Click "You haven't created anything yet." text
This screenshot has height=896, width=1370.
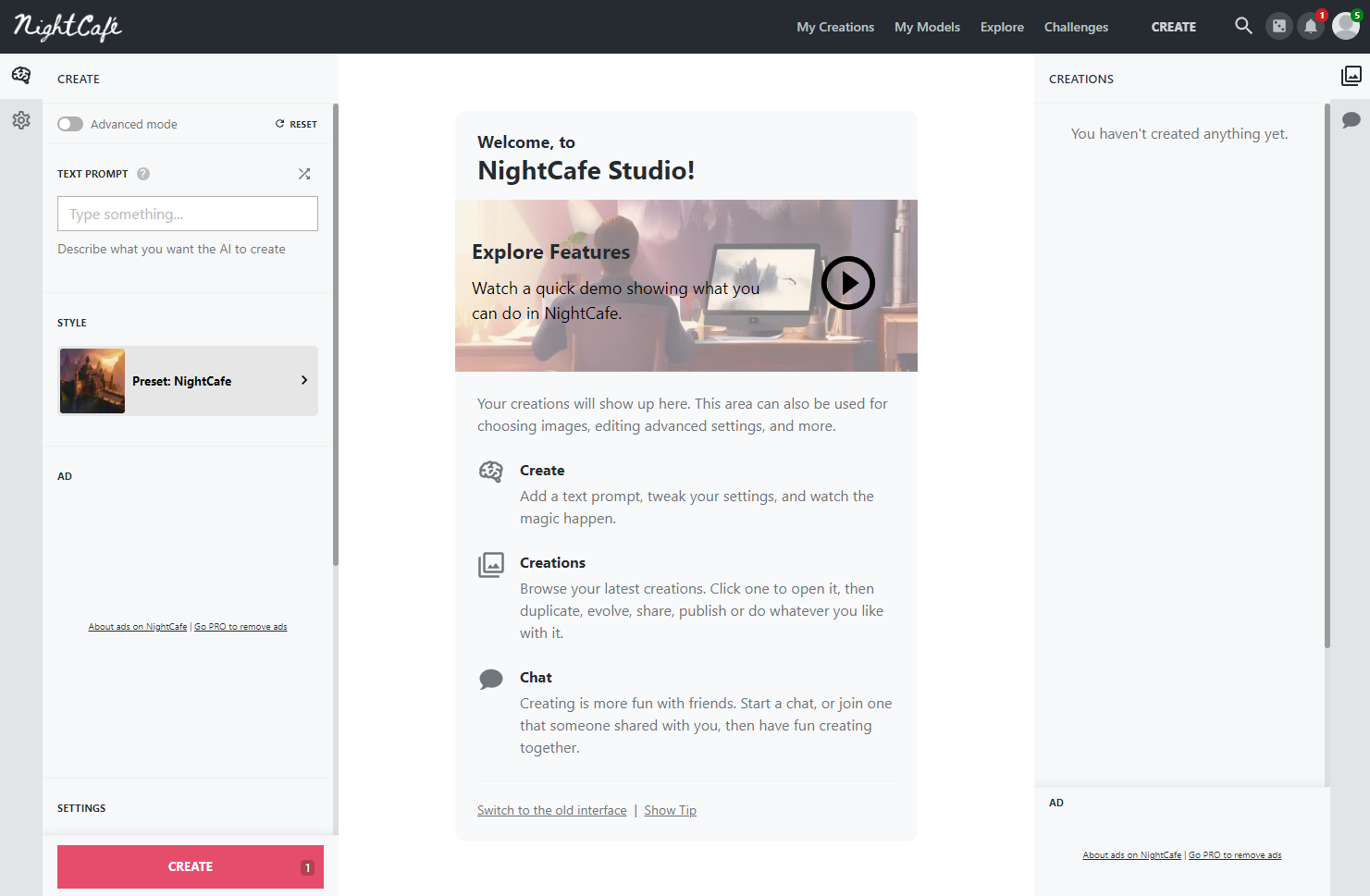1179,134
